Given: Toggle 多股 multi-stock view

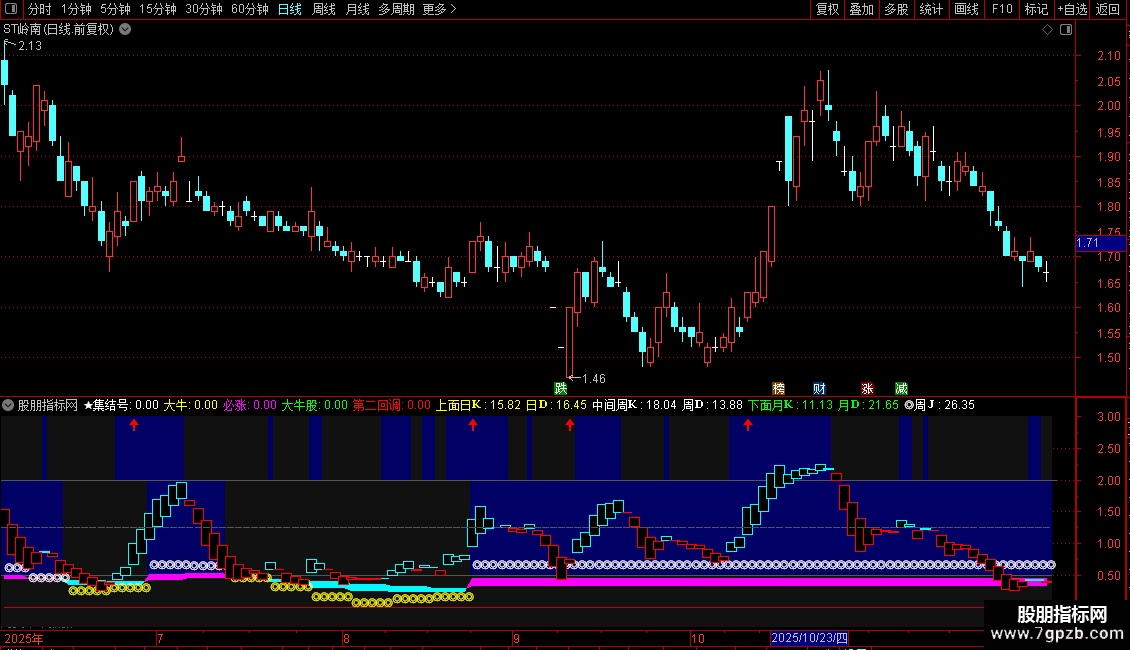Looking at the screenshot, I should coord(896,9).
